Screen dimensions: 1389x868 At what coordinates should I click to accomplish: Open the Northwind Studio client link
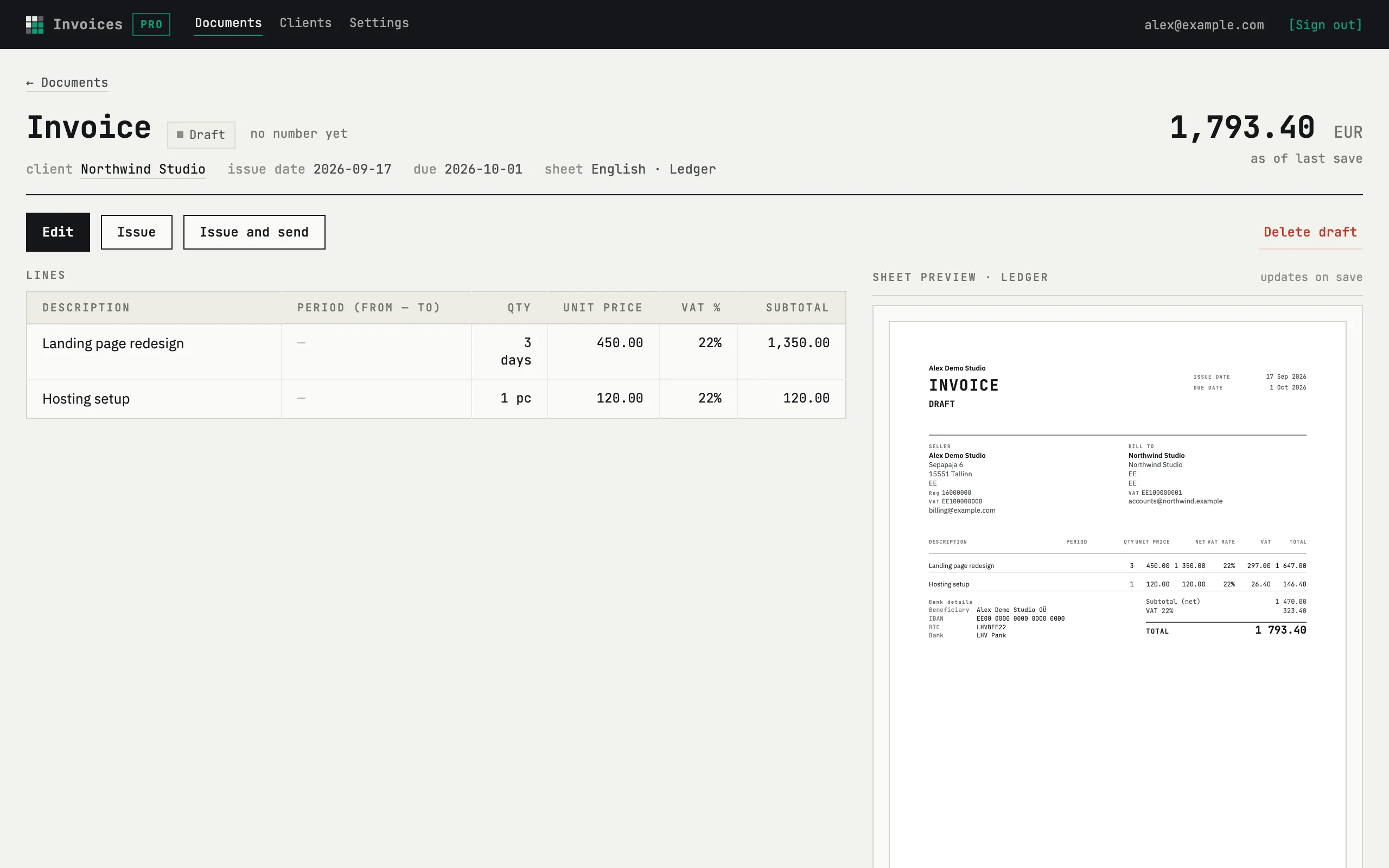[x=143, y=169]
